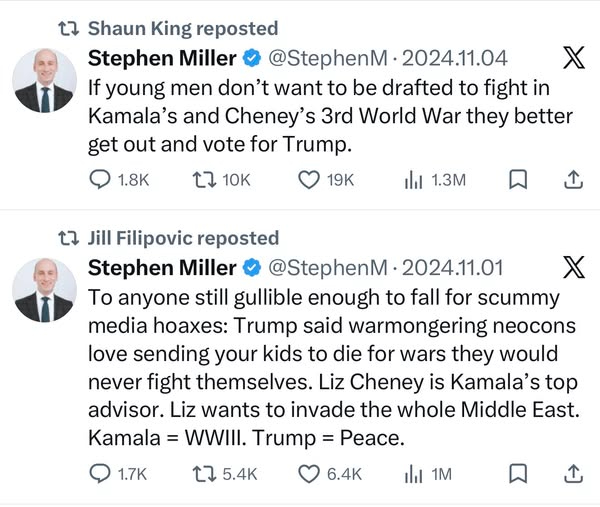Open the 2024.11.04 post timestamp
The image size is (600, 507).
pos(455,58)
